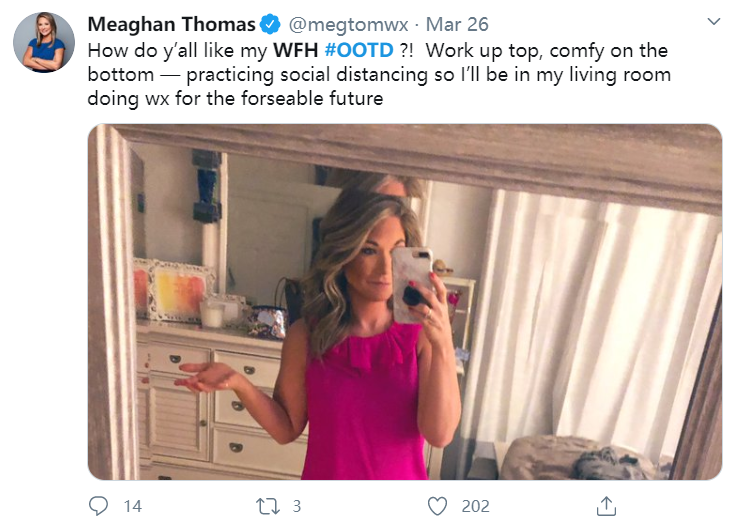This screenshot has height=525, width=738.
Task: Click the like count 202
Action: [475, 506]
